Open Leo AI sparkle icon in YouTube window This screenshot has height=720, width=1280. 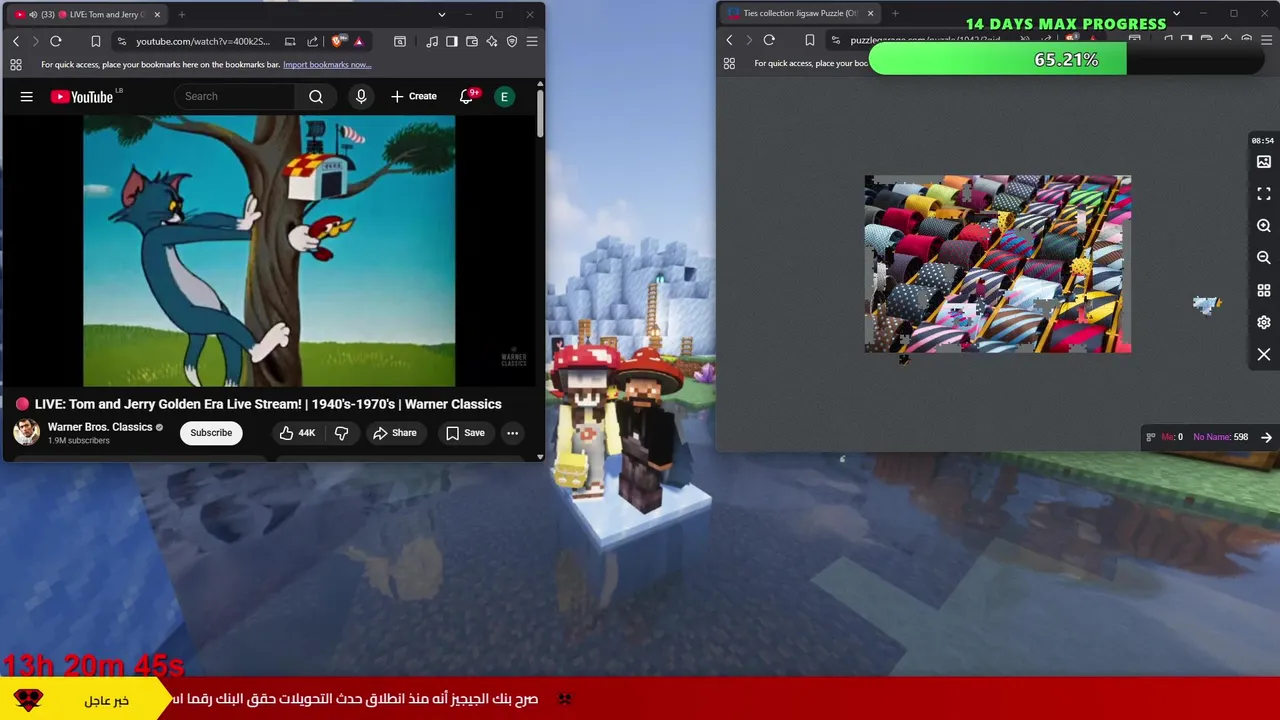(492, 41)
